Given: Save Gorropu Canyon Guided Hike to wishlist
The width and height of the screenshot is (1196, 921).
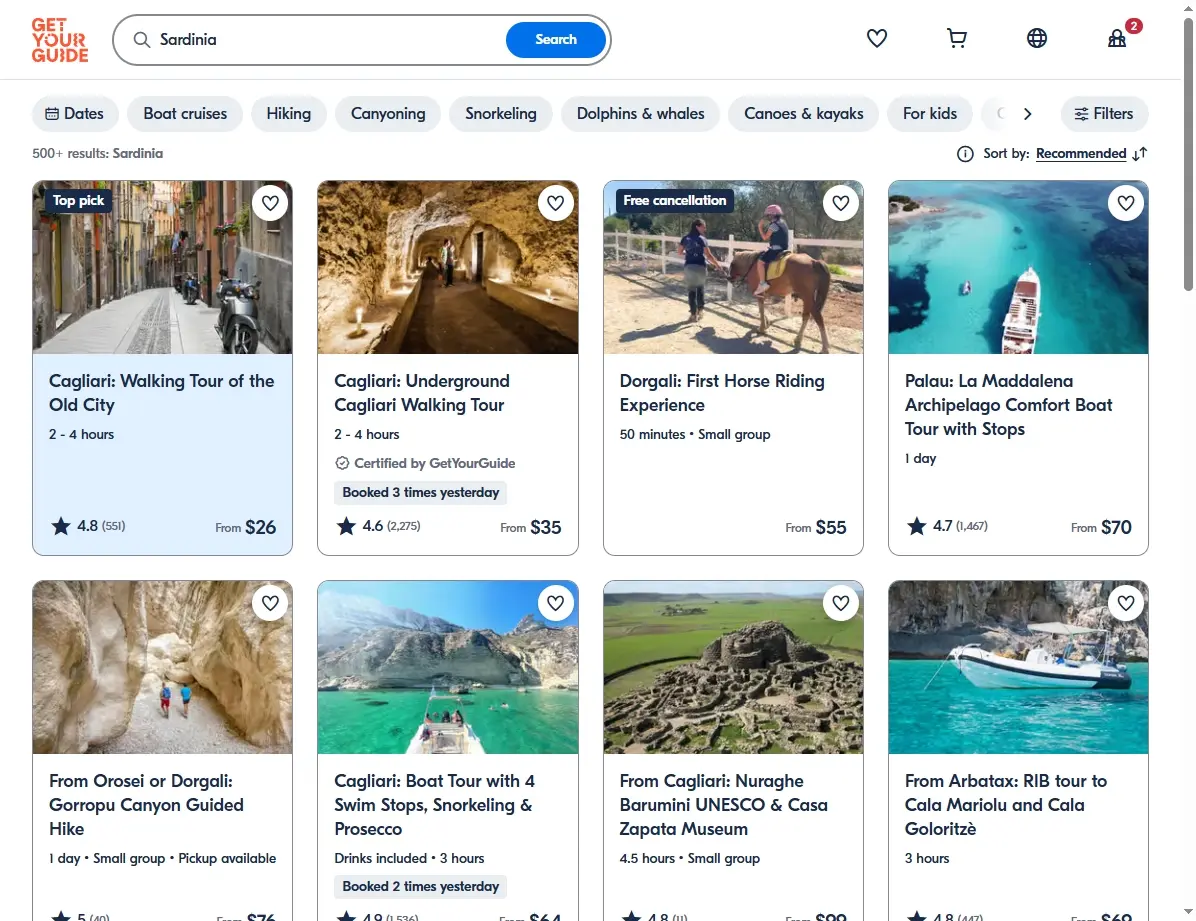Looking at the screenshot, I should point(270,603).
